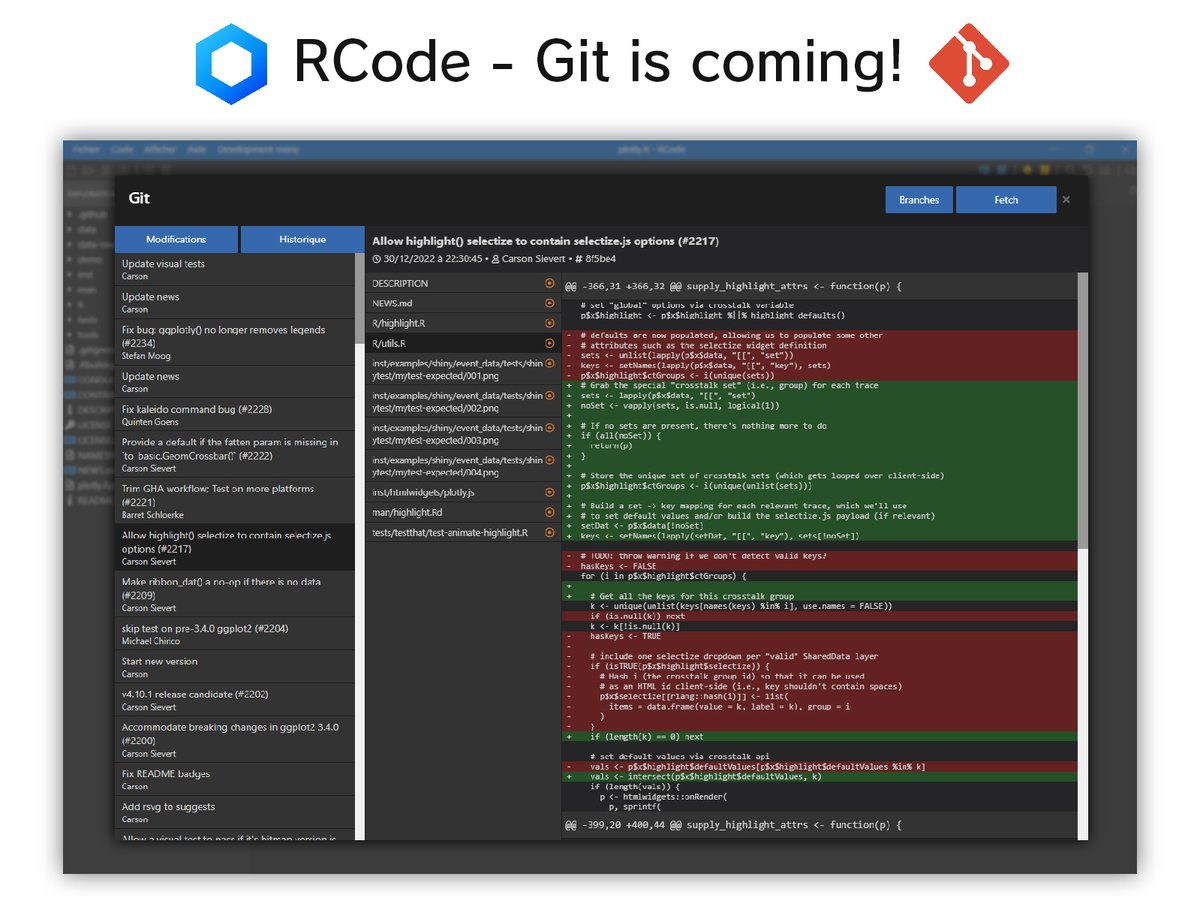
Task: Select the 'Allow highlight() selectize' commit in the list
Action: tap(235, 548)
